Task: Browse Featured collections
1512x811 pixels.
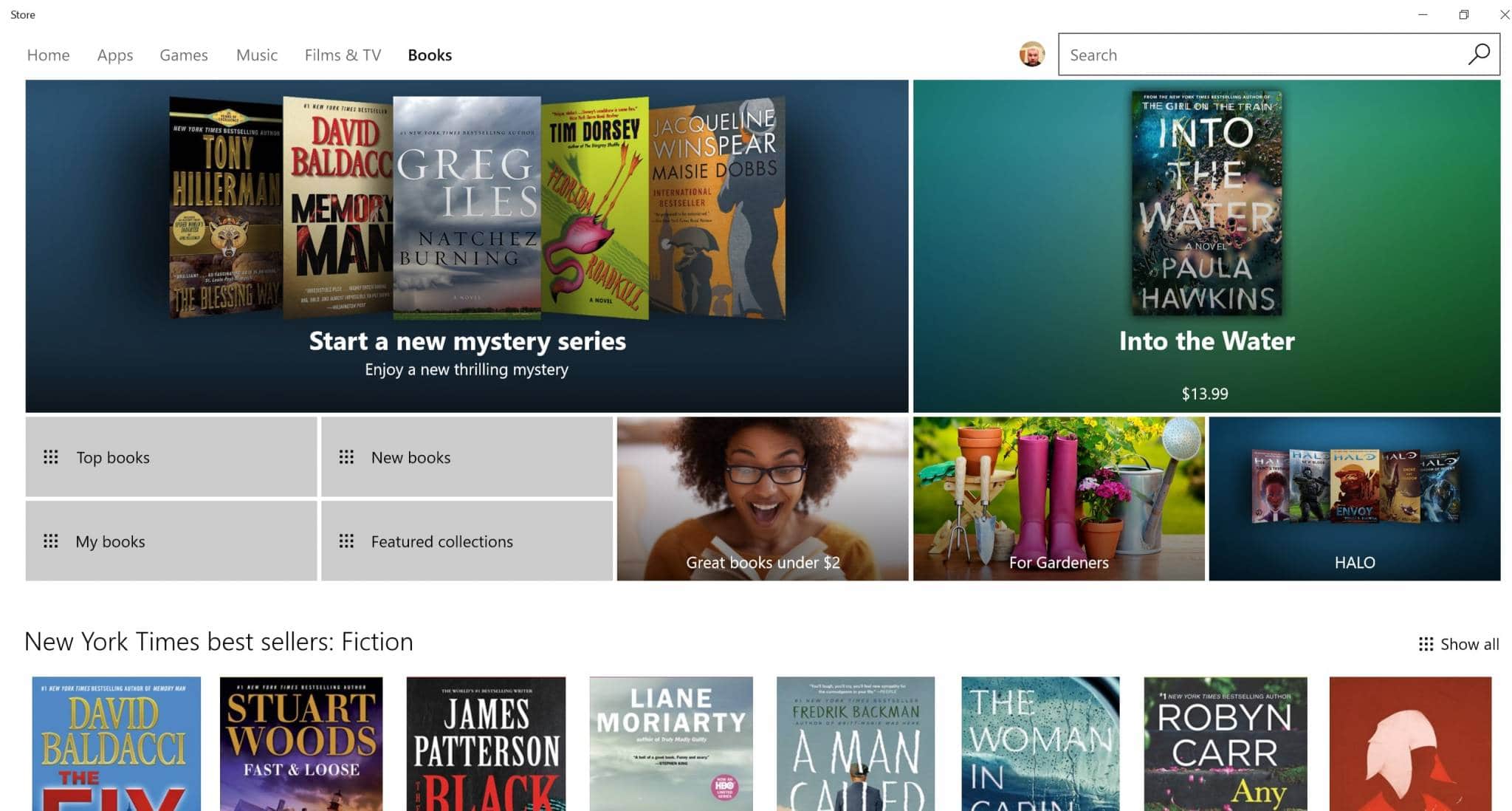Action: [467, 541]
